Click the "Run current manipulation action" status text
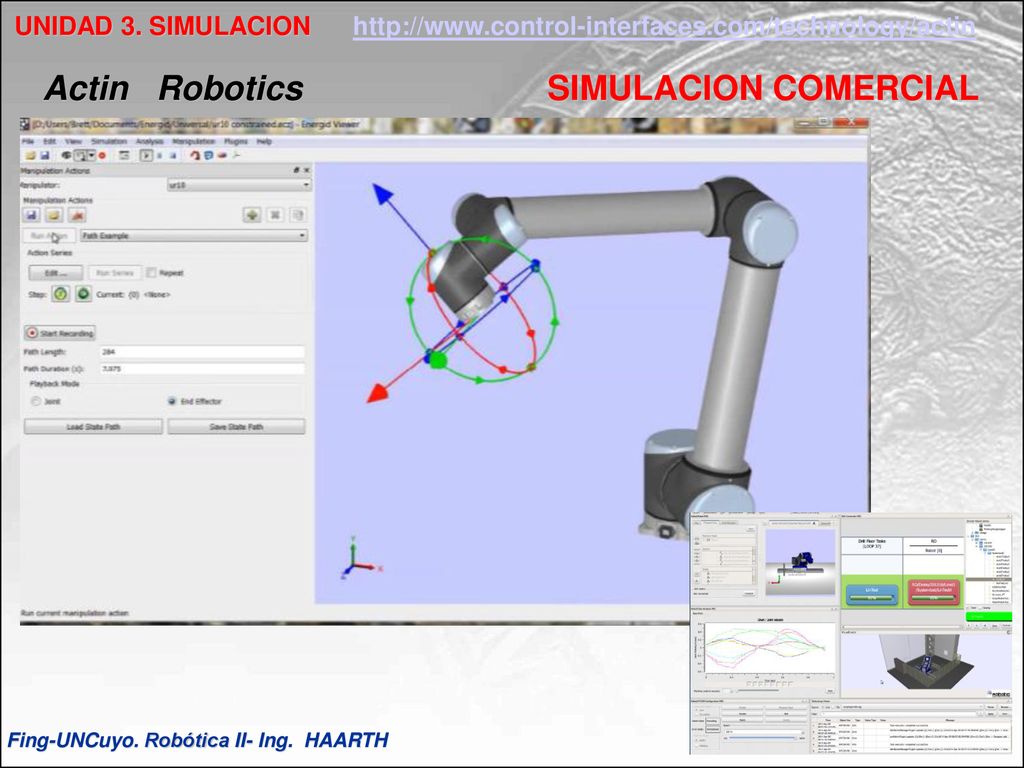 pyautogui.click(x=74, y=613)
